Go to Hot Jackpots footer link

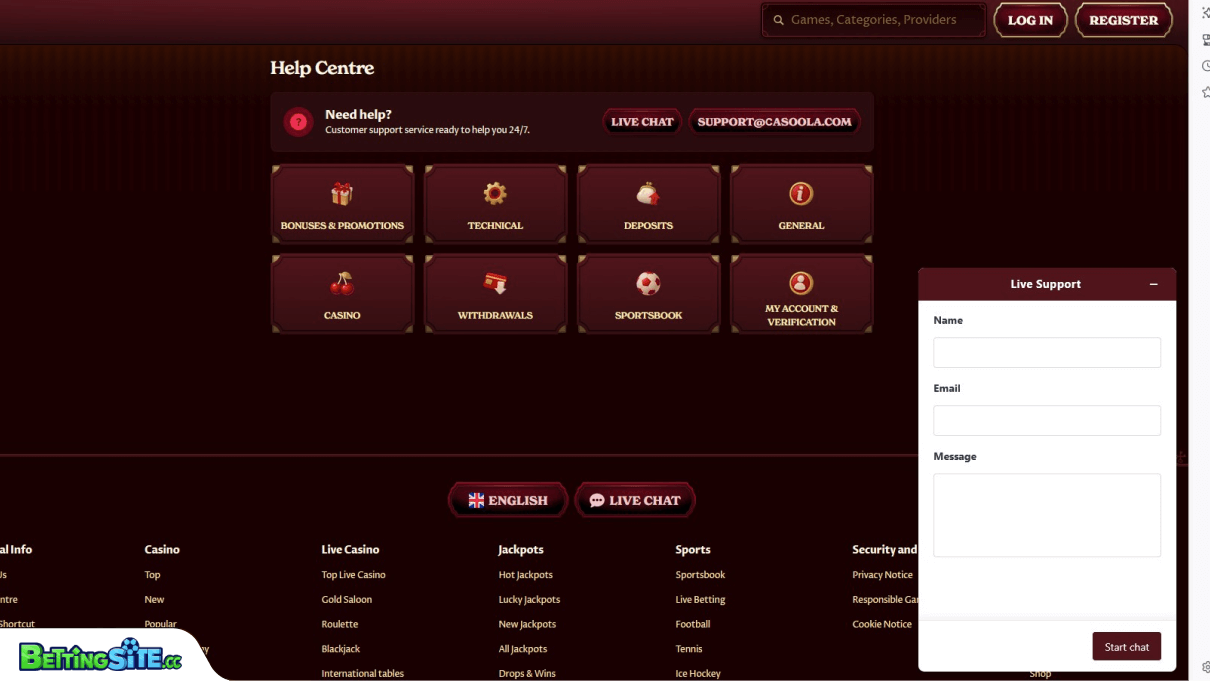pyautogui.click(x=526, y=575)
